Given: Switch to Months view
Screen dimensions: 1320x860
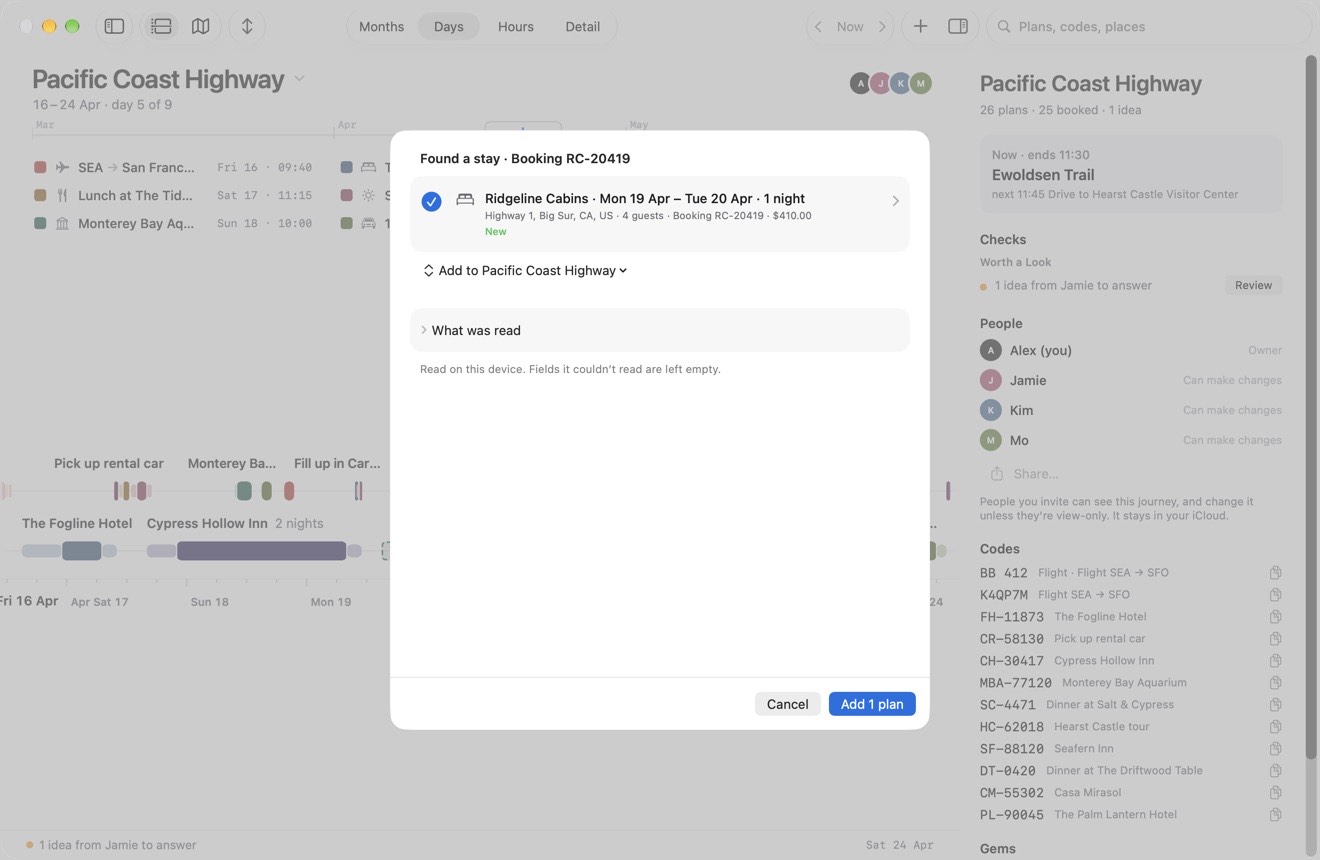Looking at the screenshot, I should 381,26.
